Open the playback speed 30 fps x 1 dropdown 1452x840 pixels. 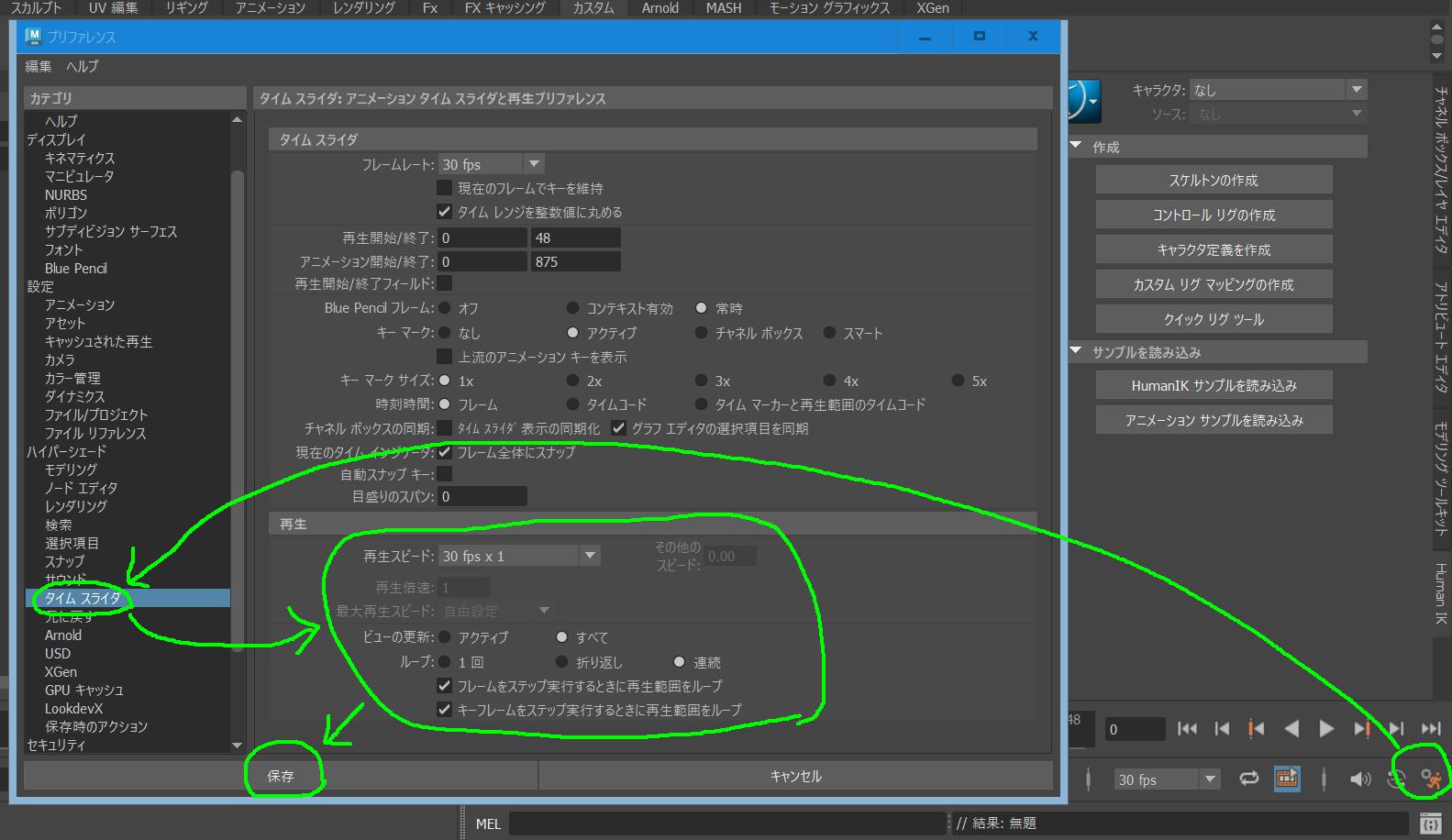click(519, 556)
